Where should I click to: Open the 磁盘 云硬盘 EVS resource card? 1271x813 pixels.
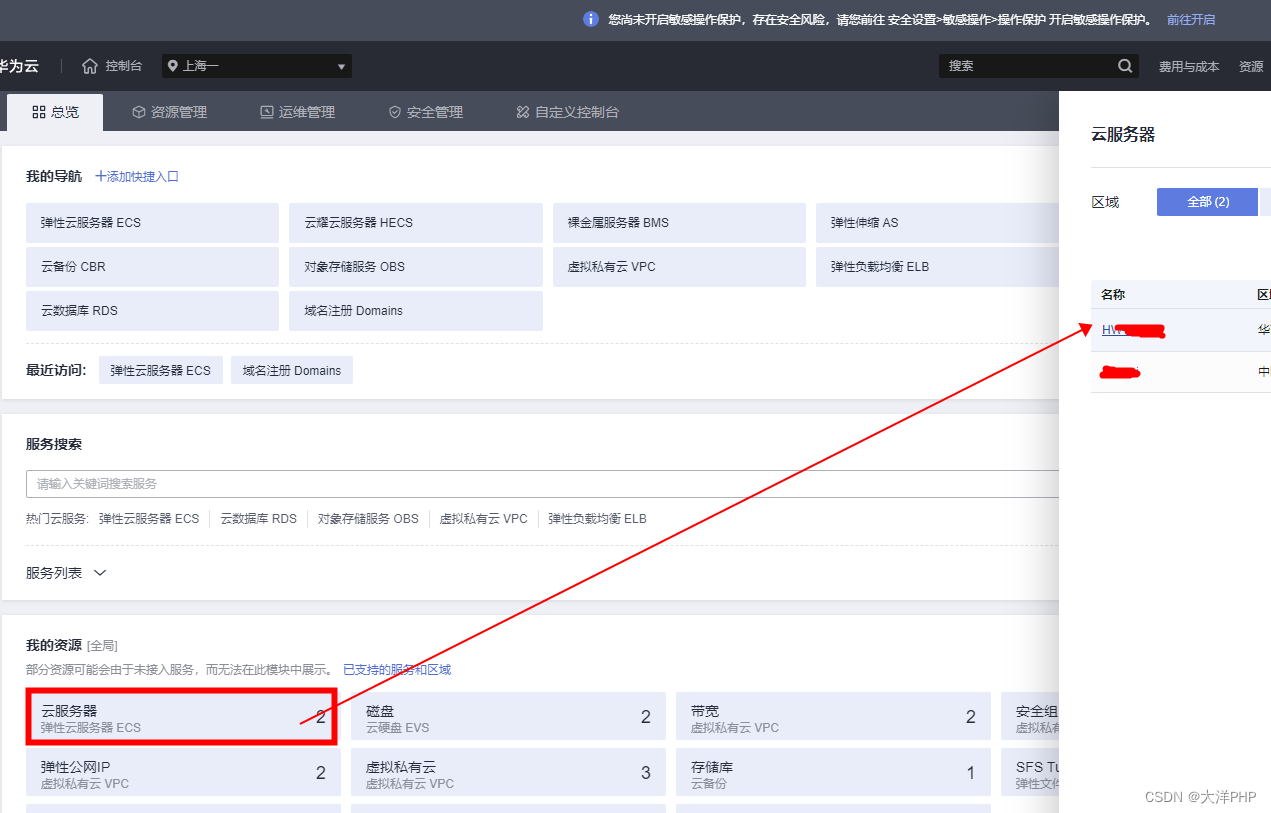click(508, 717)
